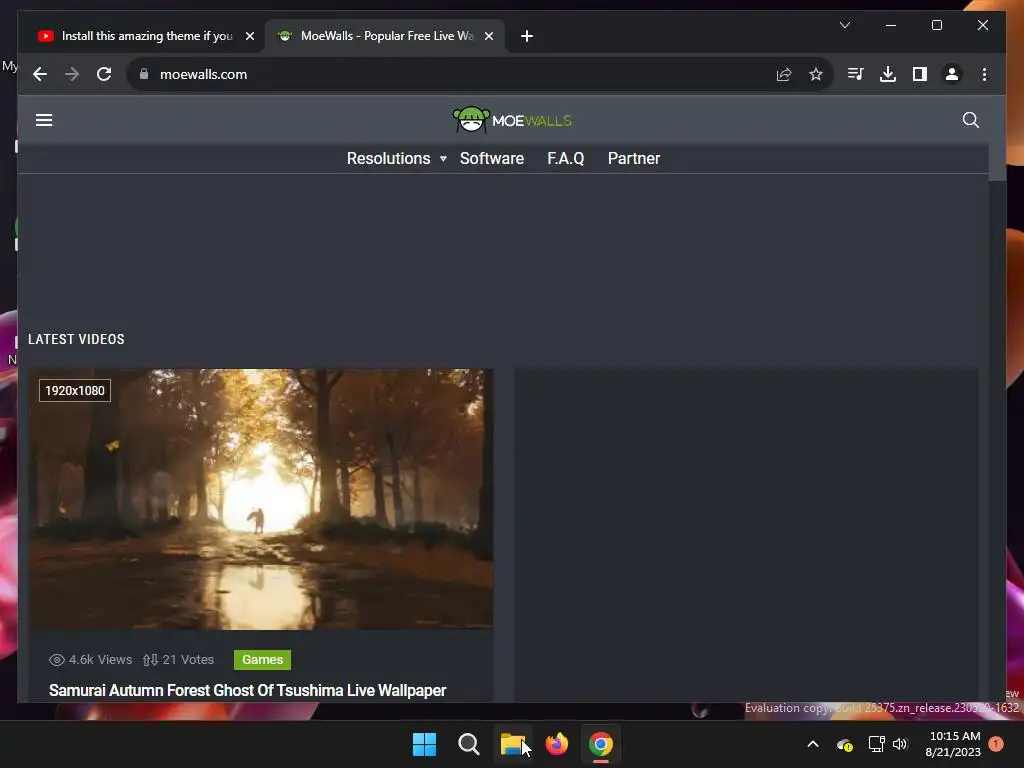Bookmark this tab with the star

(x=816, y=74)
